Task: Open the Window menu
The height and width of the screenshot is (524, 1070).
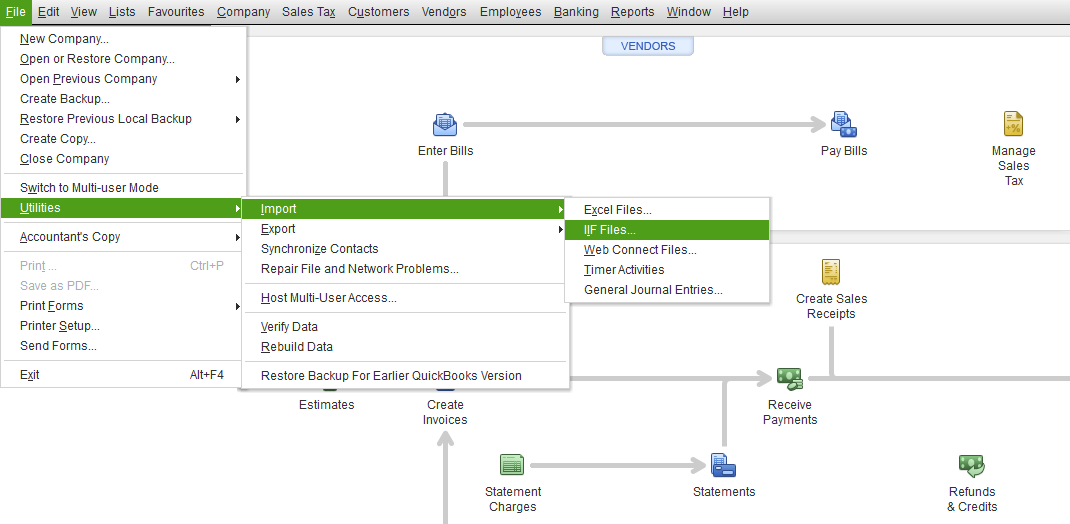Action: [x=689, y=12]
